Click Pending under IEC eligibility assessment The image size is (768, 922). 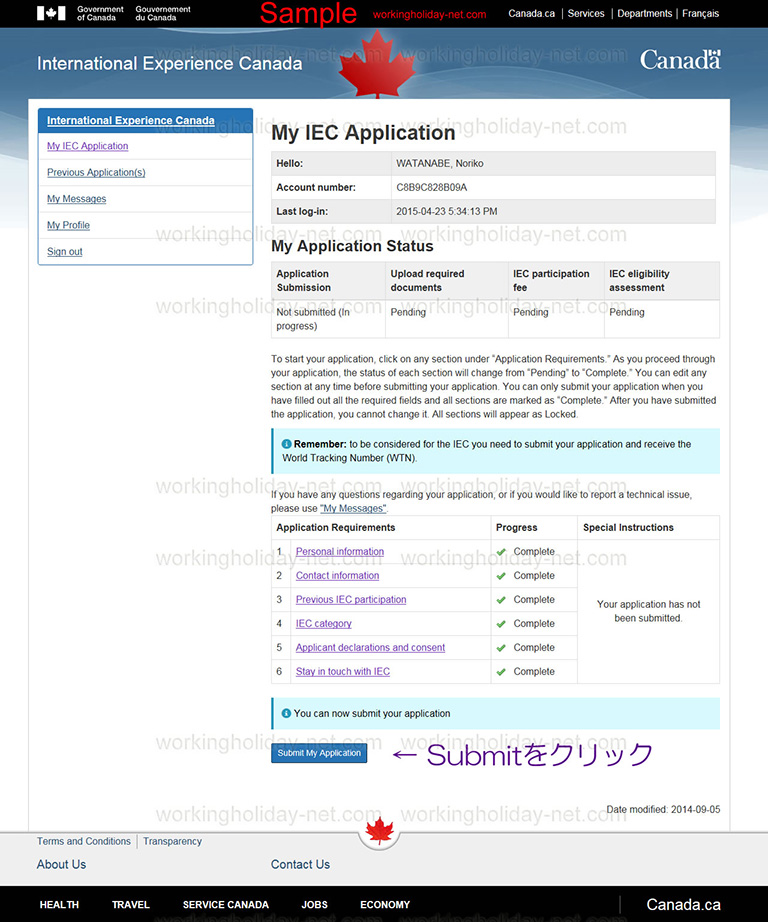click(627, 312)
